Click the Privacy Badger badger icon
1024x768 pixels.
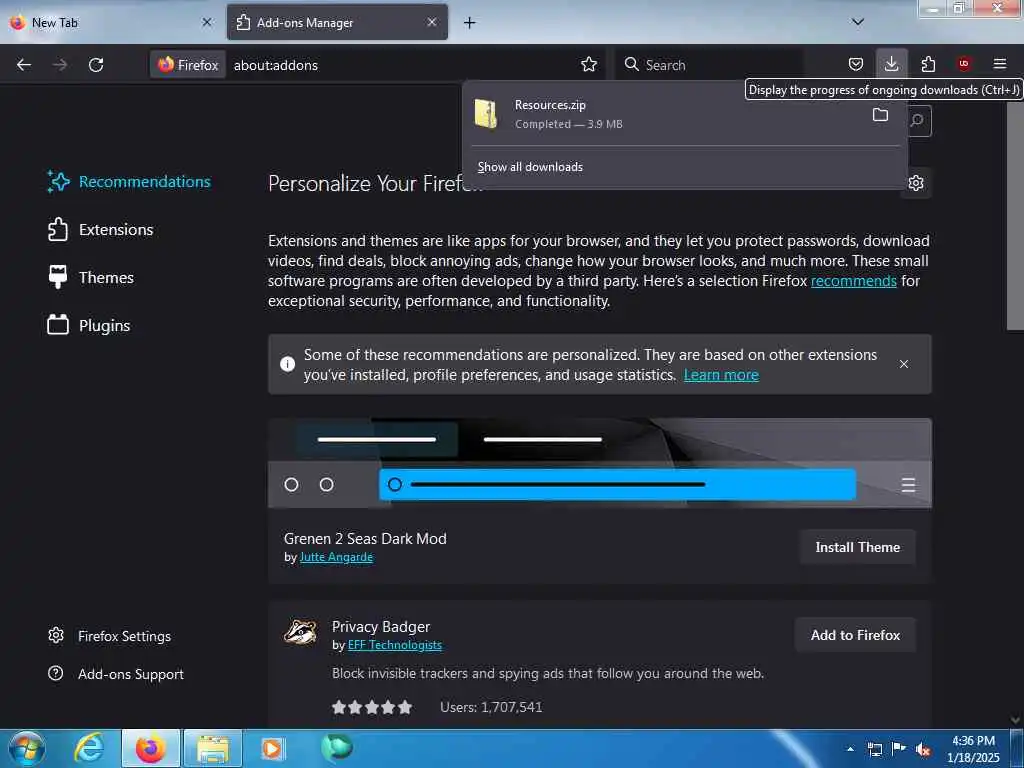300,632
